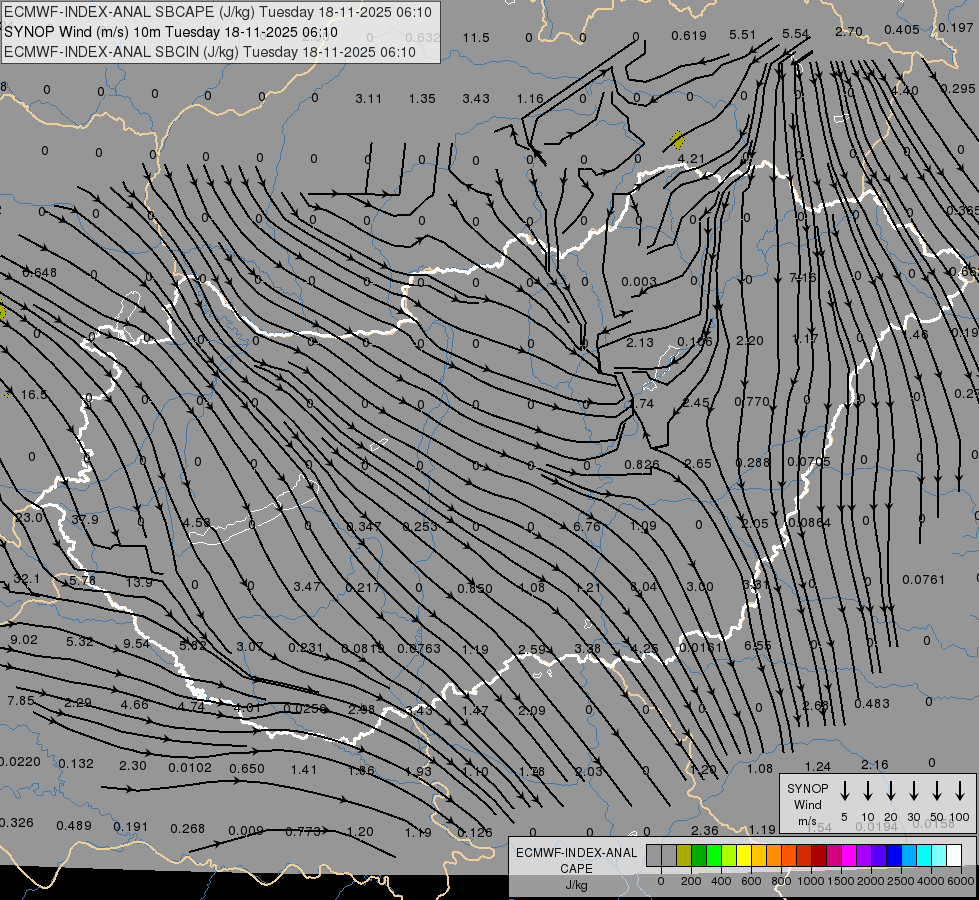Select the dark green CAPE legend swatch
This screenshot has height=900, width=979.
(x=699, y=856)
